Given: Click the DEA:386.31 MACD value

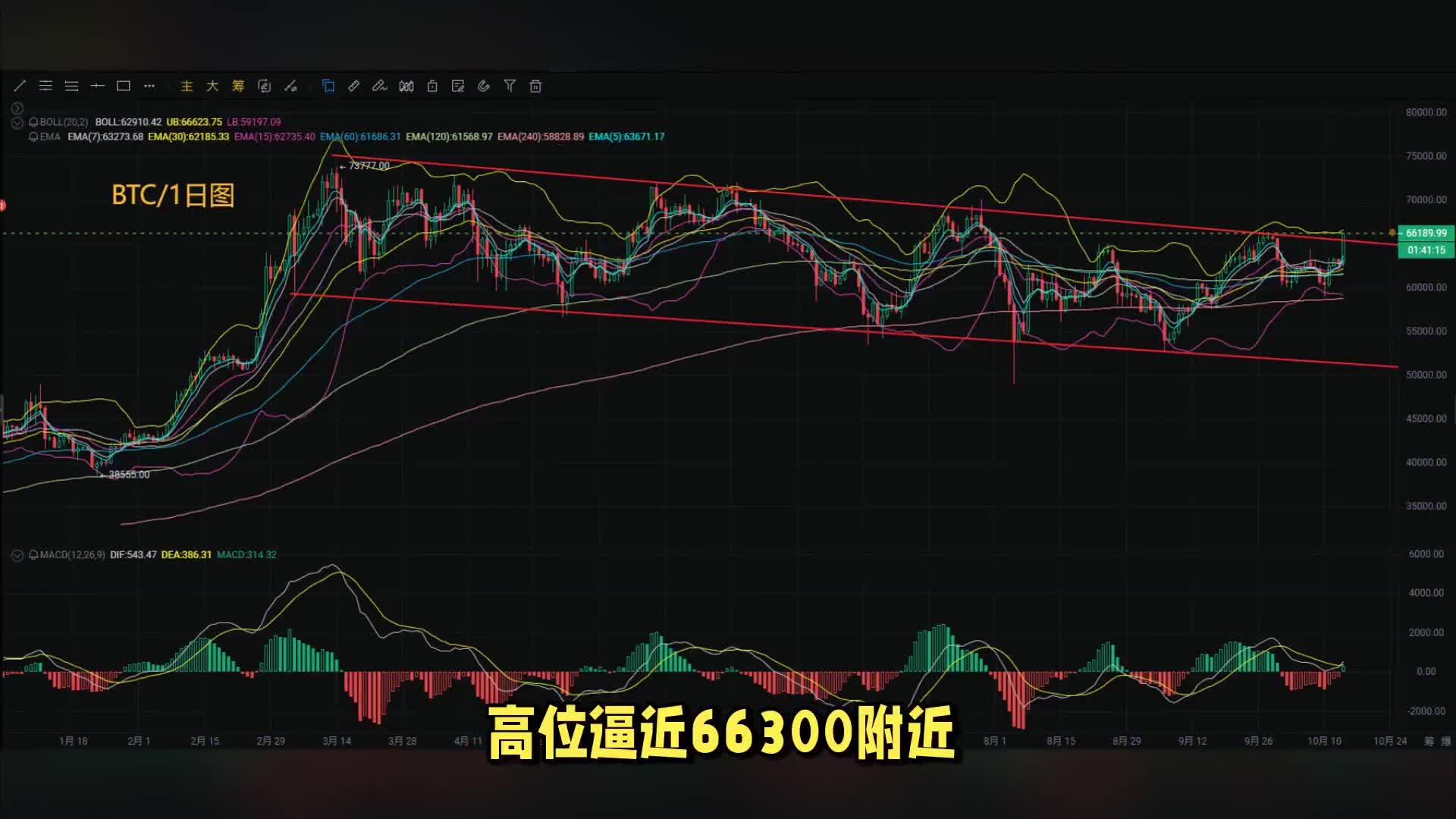Looking at the screenshot, I should (187, 555).
